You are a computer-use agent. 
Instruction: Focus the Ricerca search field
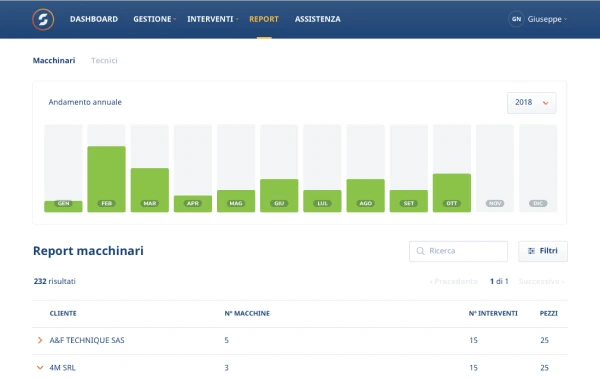[x=458, y=251]
